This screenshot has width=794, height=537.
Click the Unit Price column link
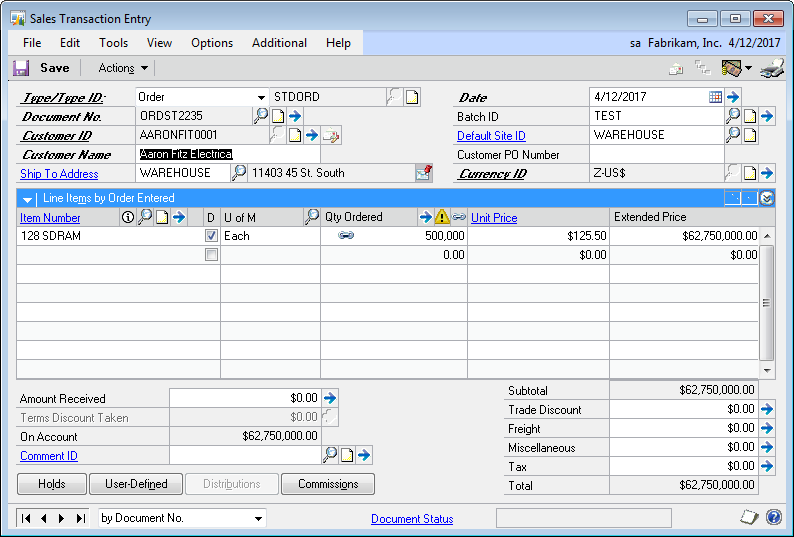click(494, 218)
